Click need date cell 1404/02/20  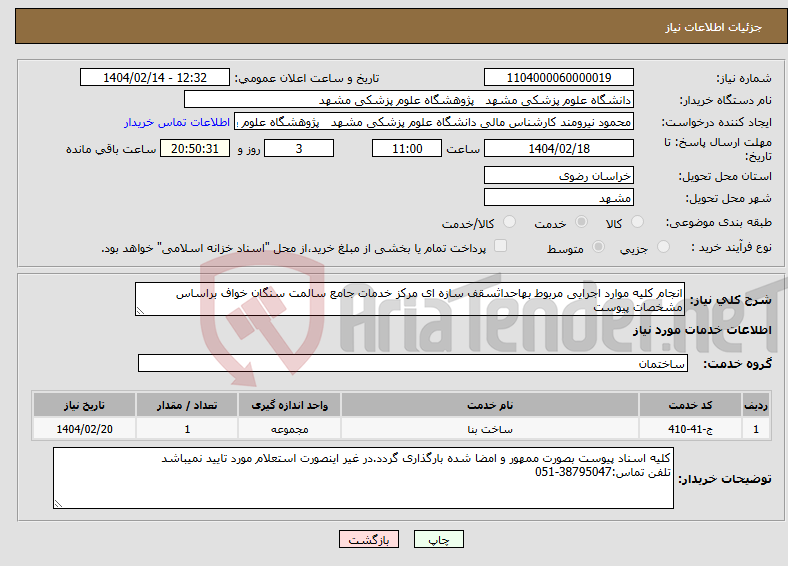pyautogui.click(x=84, y=429)
